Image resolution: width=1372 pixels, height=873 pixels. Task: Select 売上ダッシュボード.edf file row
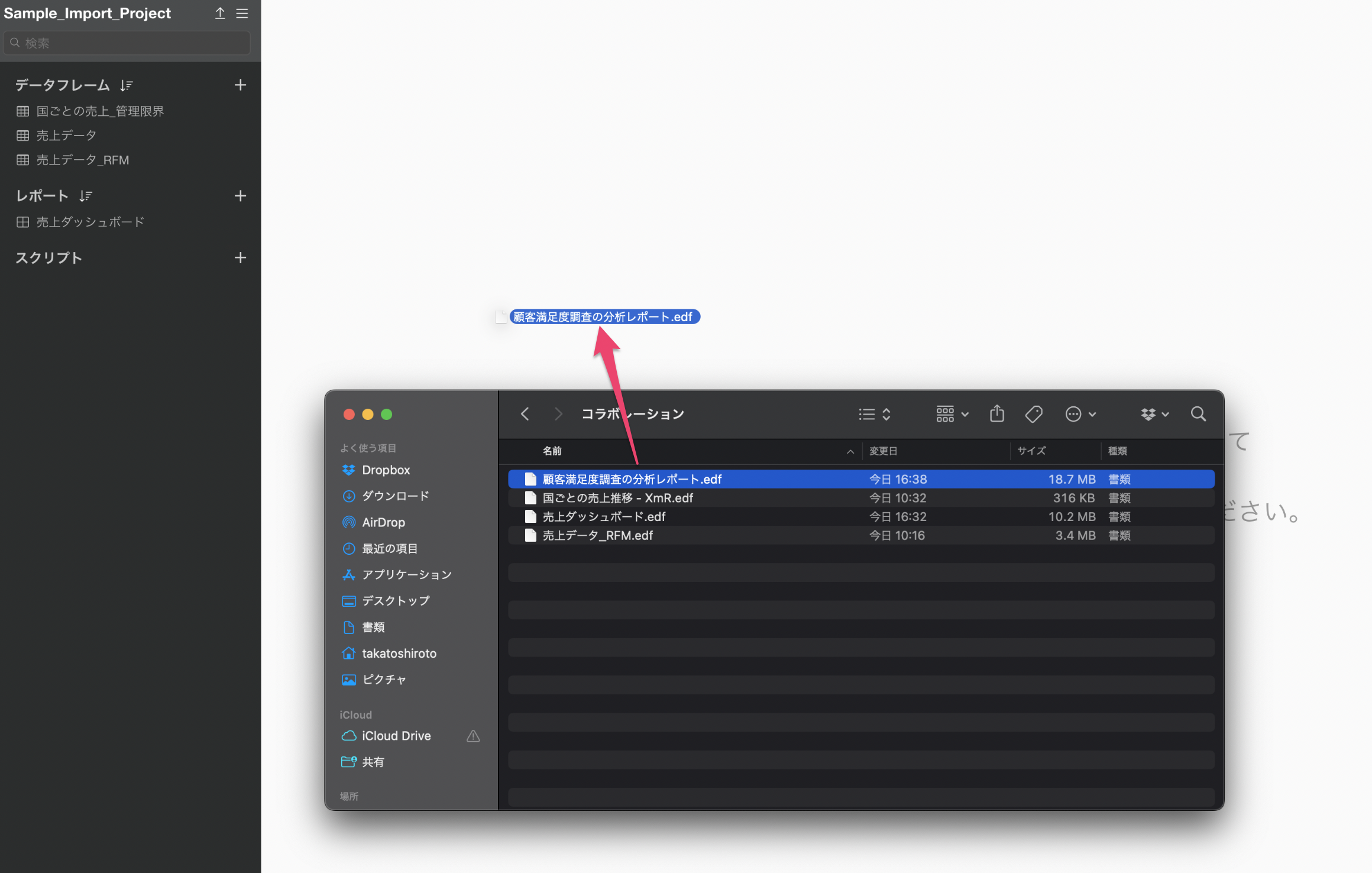pyautogui.click(x=604, y=517)
